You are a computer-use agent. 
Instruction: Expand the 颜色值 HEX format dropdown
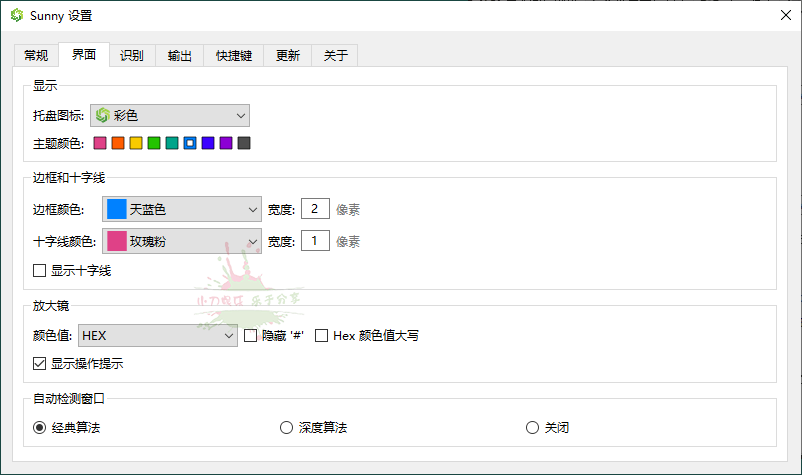(158, 336)
